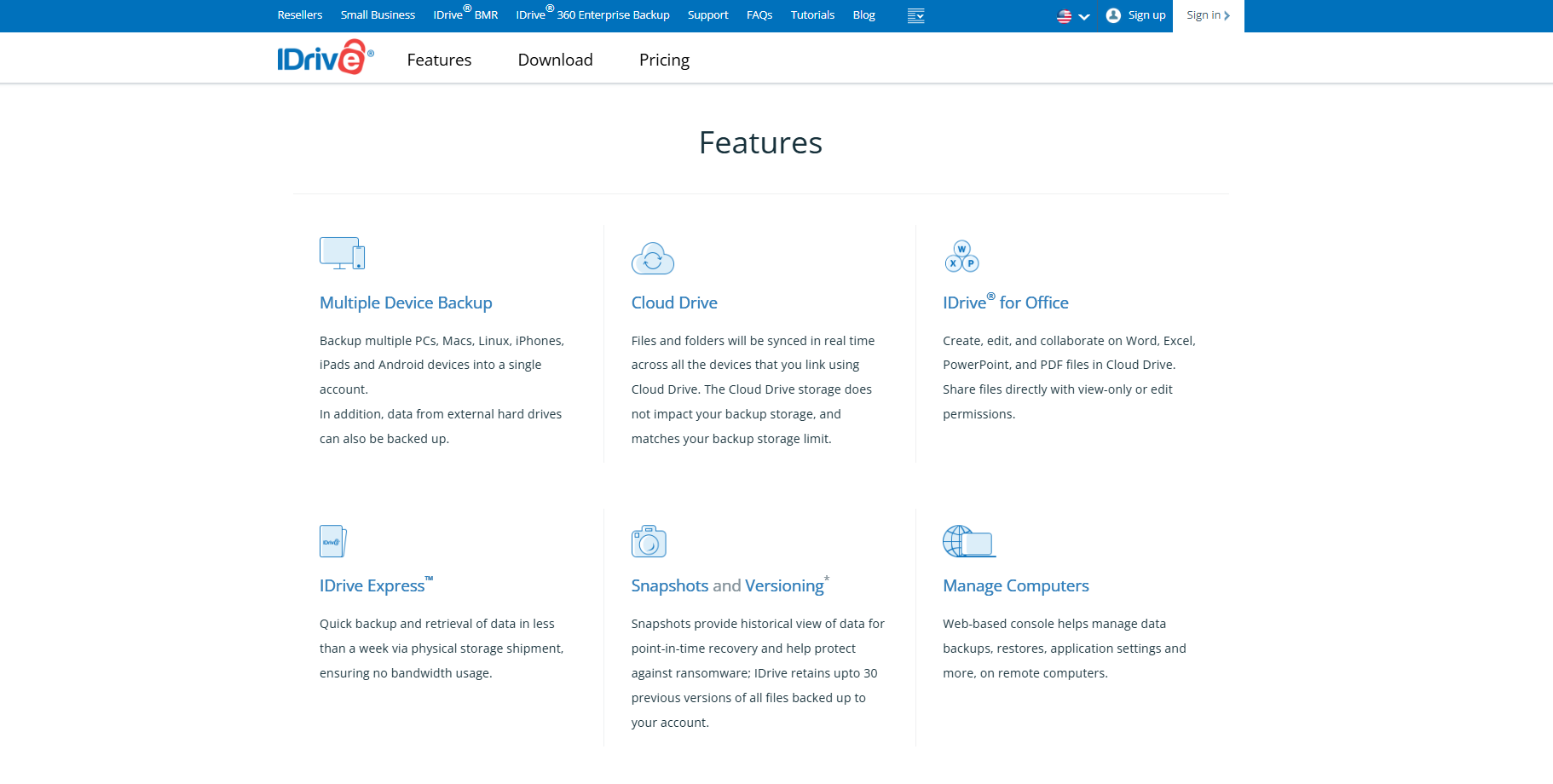
Task: Click the Features page title
Action: click(760, 142)
